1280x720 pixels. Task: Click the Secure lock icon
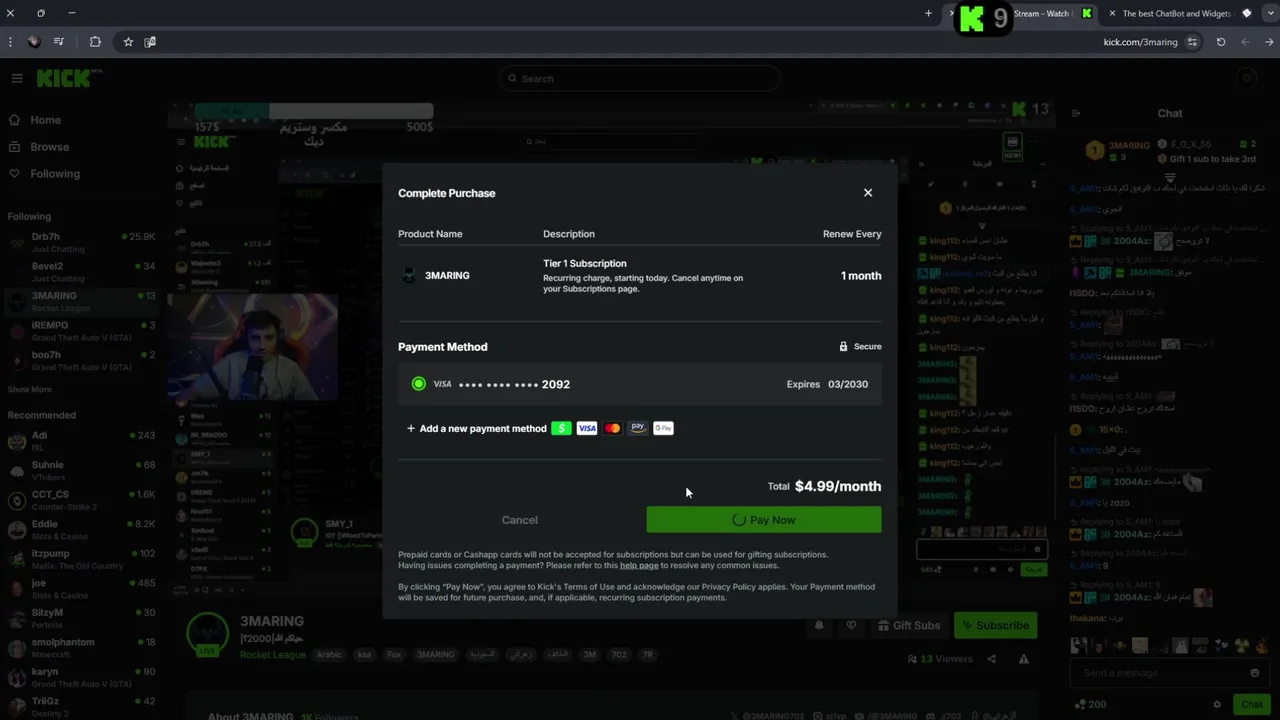tap(843, 347)
